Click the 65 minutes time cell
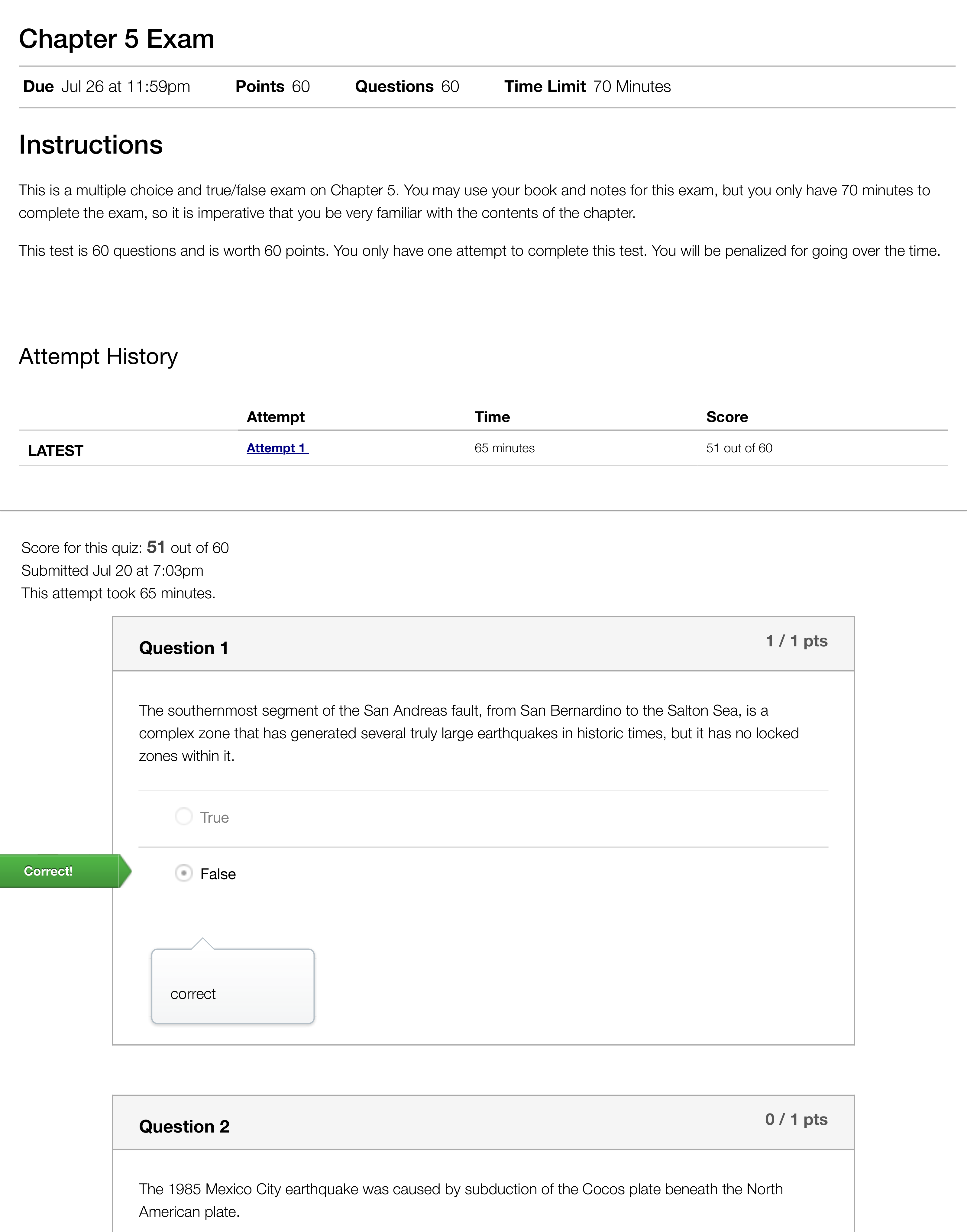The image size is (967, 1232). [x=504, y=448]
